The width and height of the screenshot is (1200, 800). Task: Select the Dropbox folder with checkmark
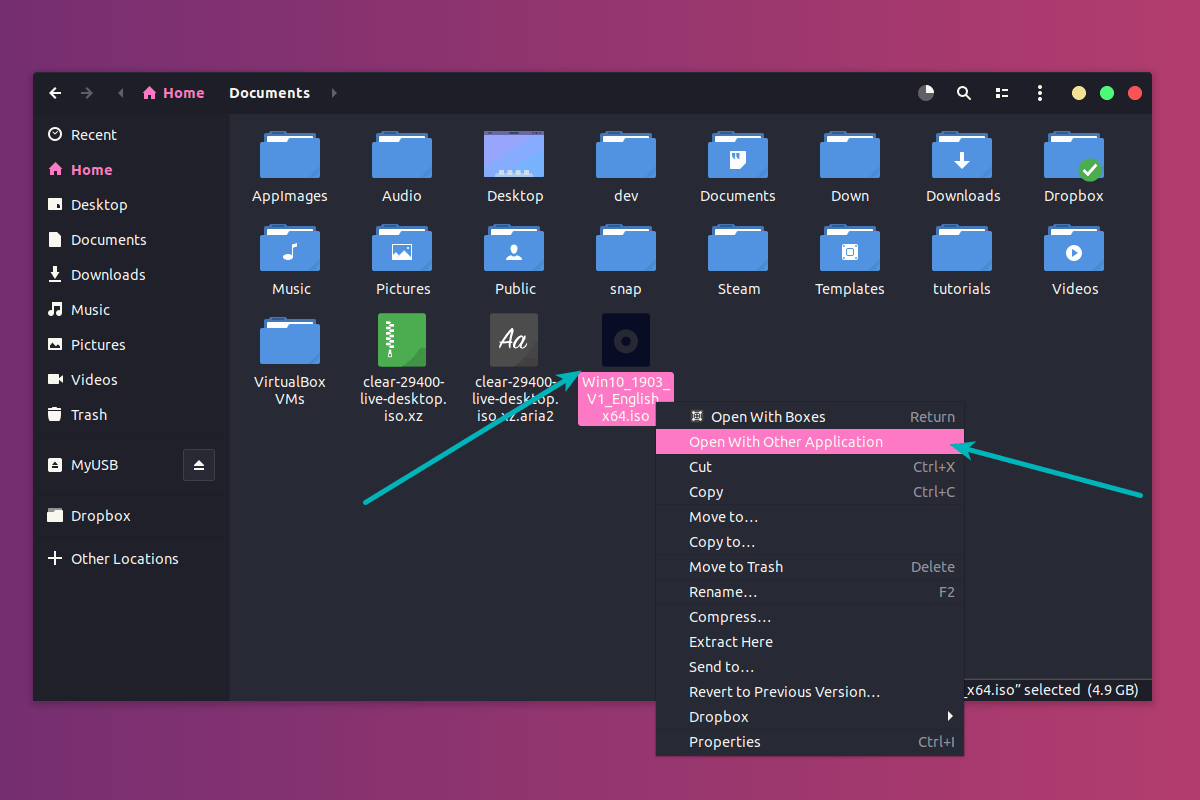(x=1074, y=155)
